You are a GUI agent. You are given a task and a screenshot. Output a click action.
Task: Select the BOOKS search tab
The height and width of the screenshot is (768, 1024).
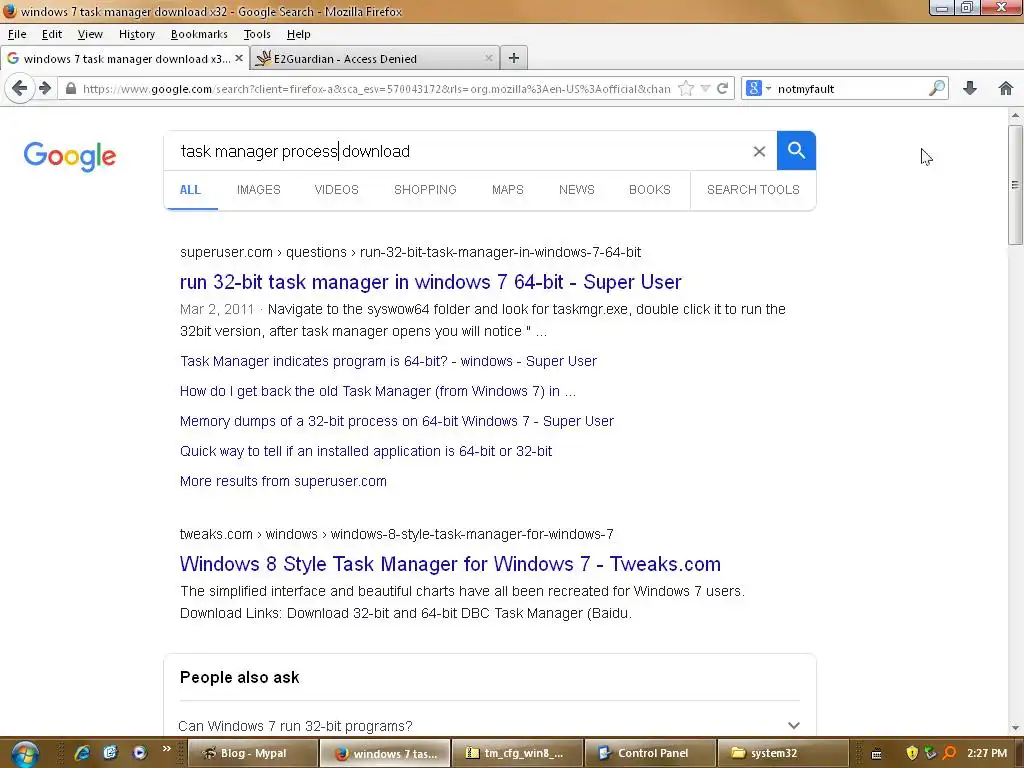(x=650, y=189)
